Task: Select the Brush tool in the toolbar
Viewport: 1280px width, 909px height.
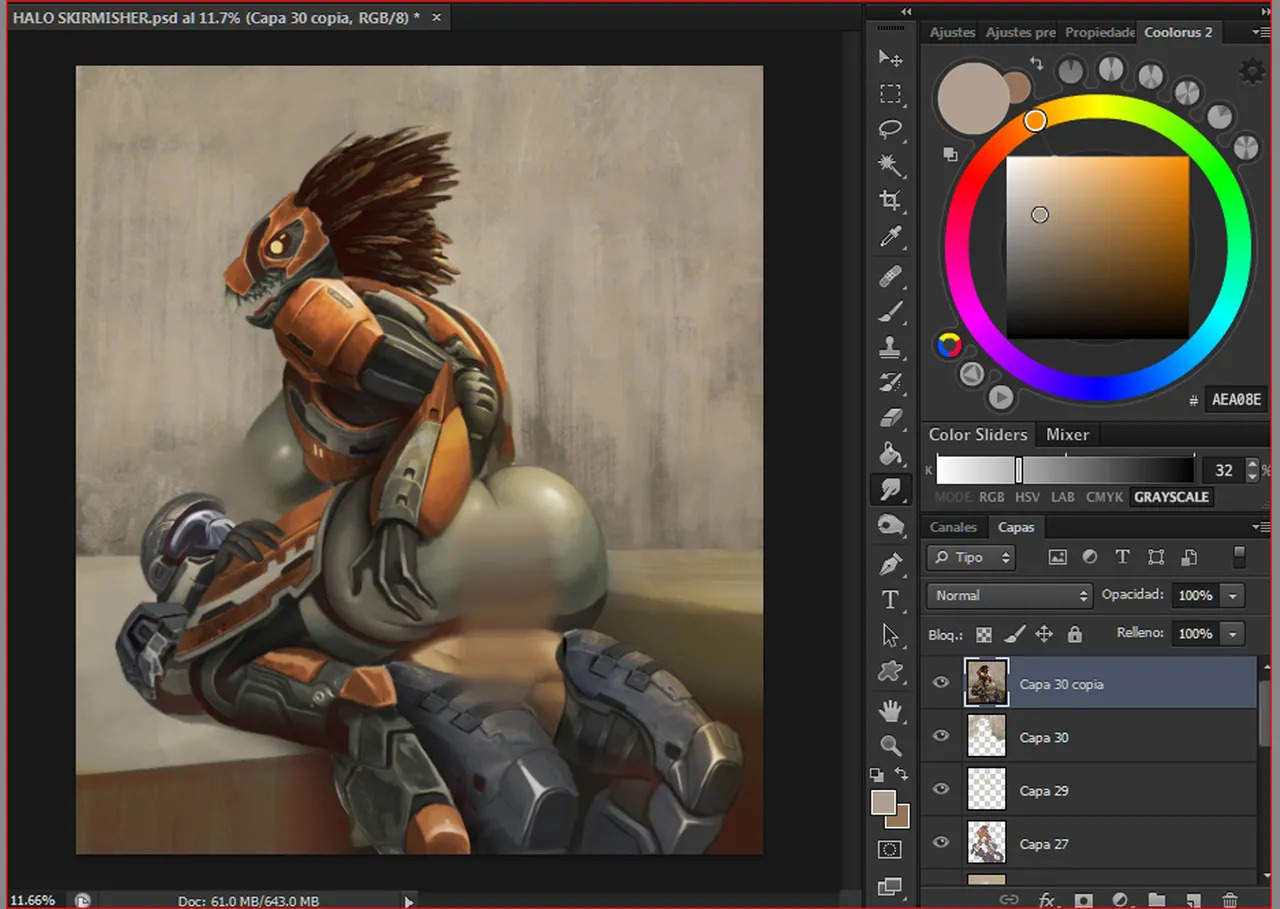Action: 890,312
